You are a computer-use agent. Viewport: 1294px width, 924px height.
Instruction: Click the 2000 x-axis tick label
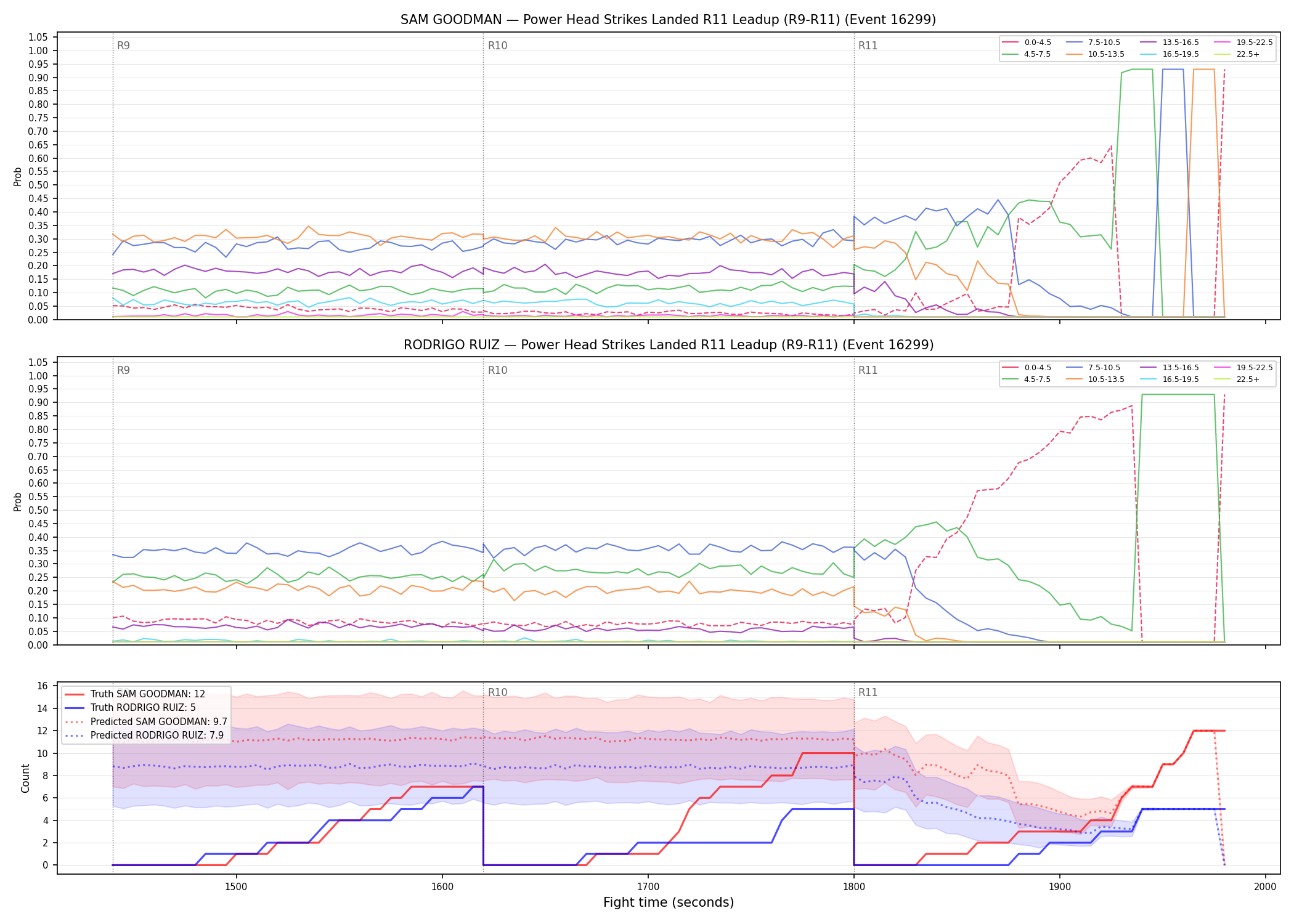coord(1265,886)
